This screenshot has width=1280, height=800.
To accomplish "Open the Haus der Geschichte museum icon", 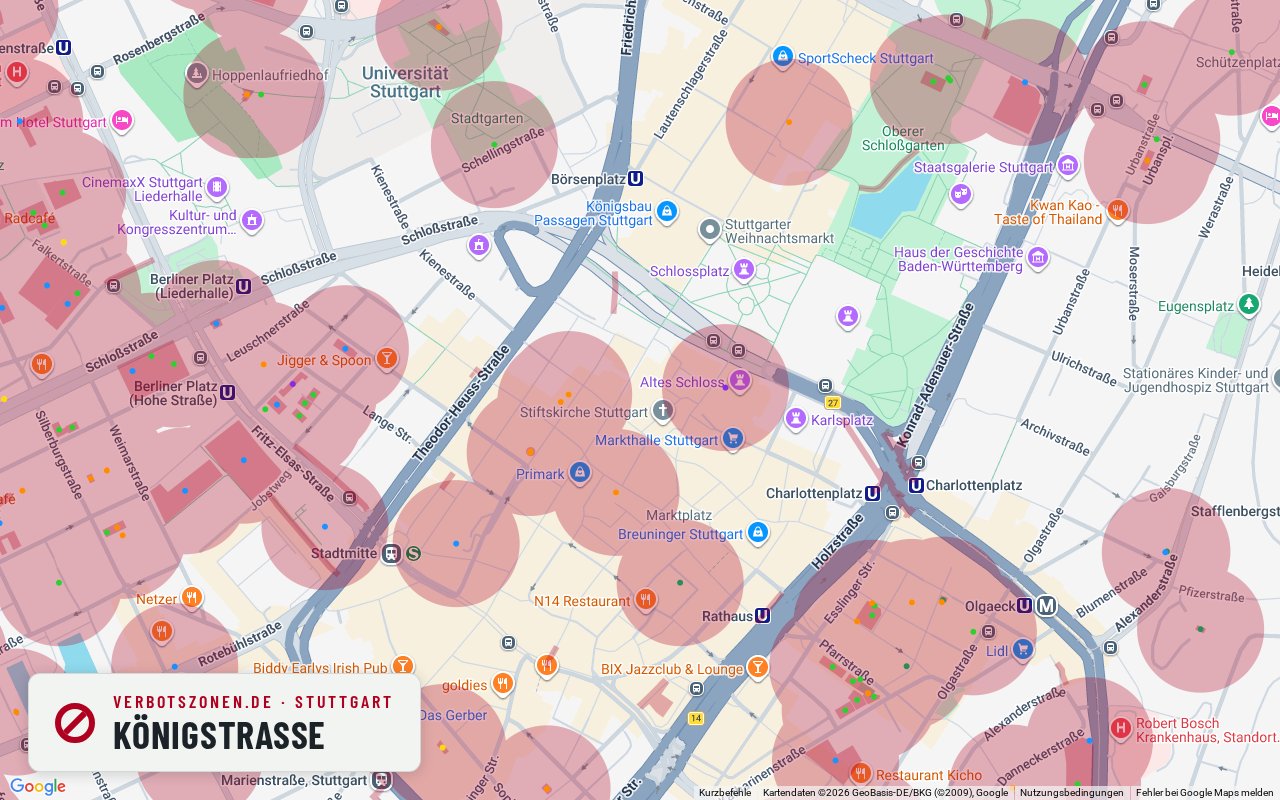I will [x=1038, y=259].
